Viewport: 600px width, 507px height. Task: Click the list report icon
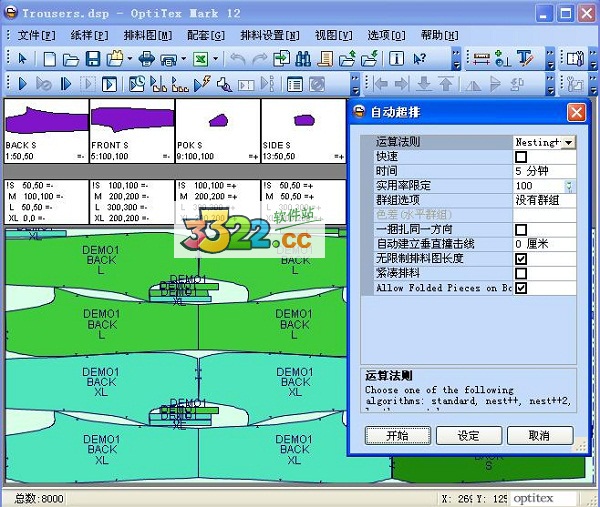click(295, 84)
